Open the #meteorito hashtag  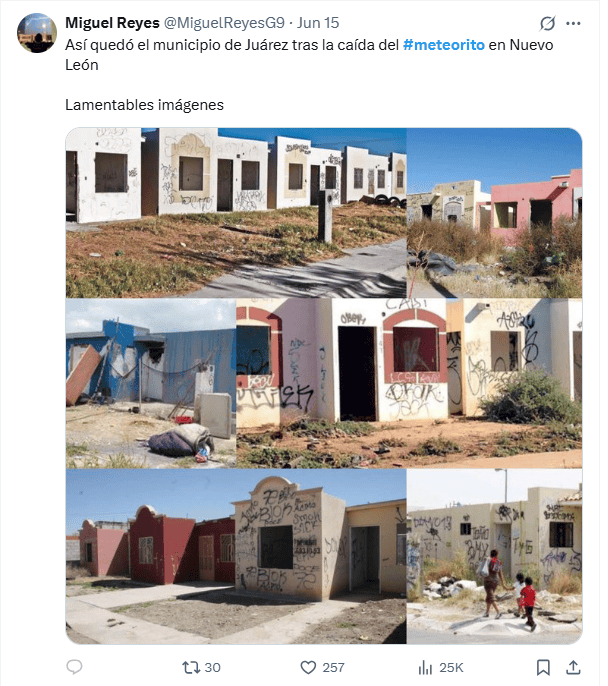point(444,45)
